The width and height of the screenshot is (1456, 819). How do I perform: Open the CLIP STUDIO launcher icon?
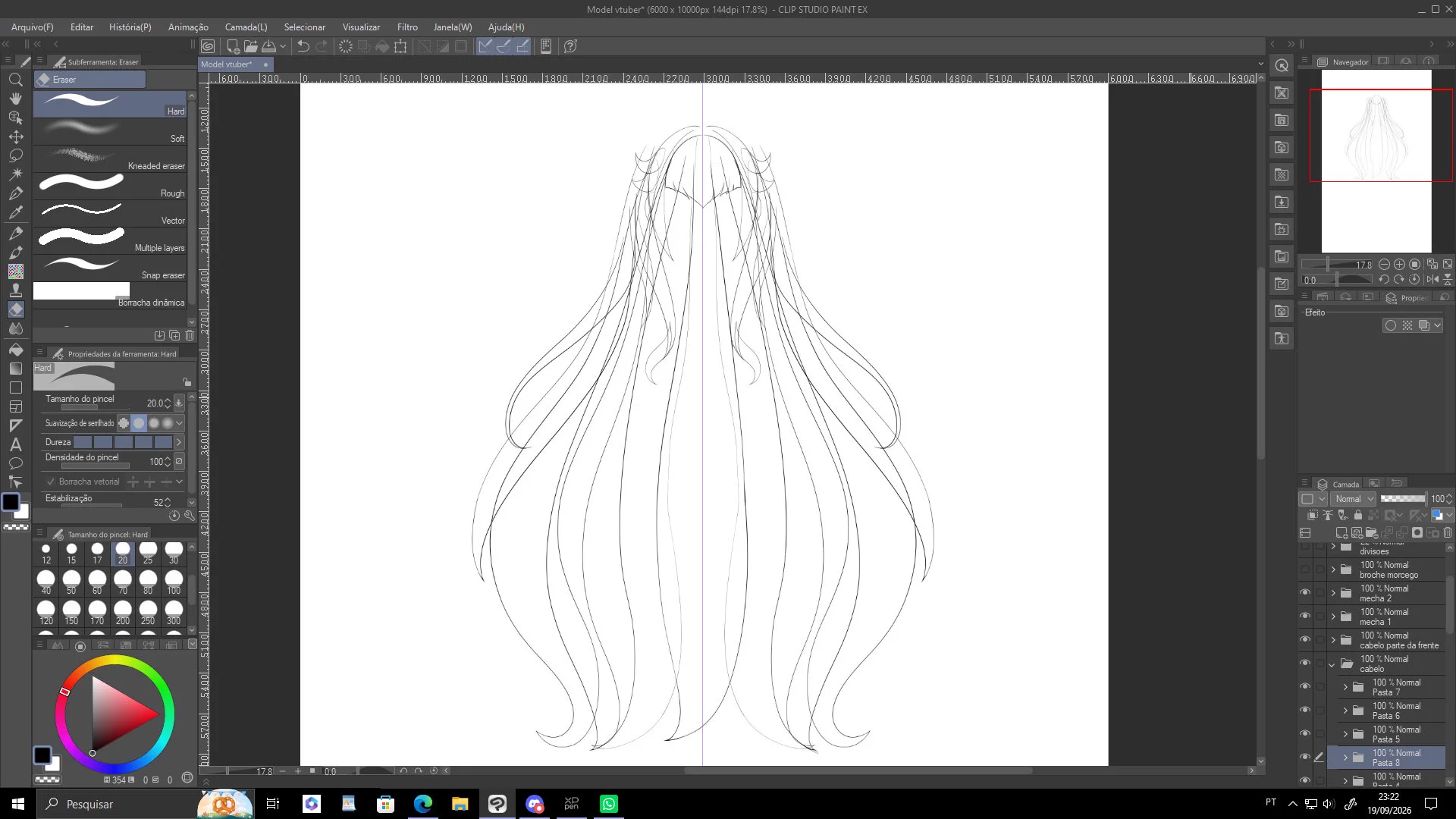[x=208, y=46]
